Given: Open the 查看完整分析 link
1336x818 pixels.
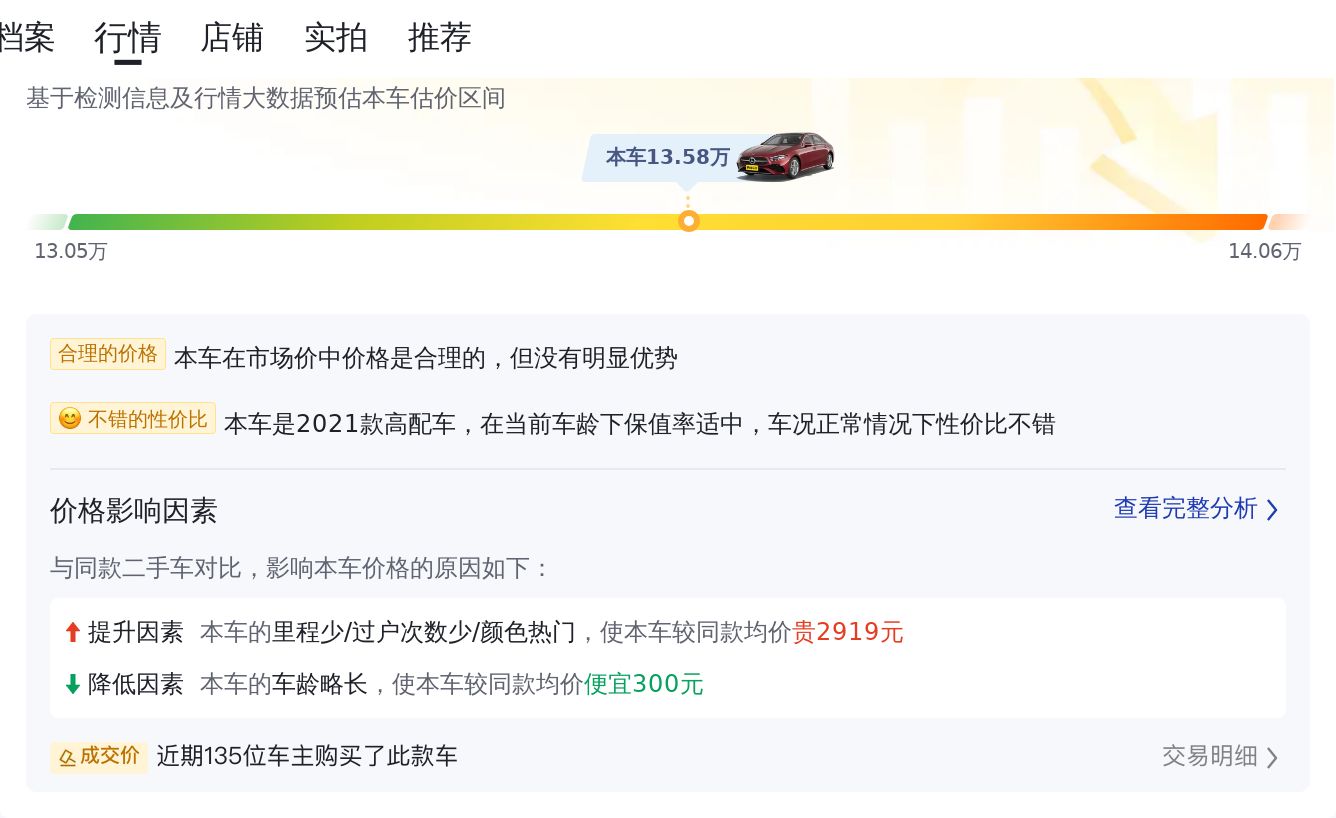Looking at the screenshot, I should (x=1186, y=509).
